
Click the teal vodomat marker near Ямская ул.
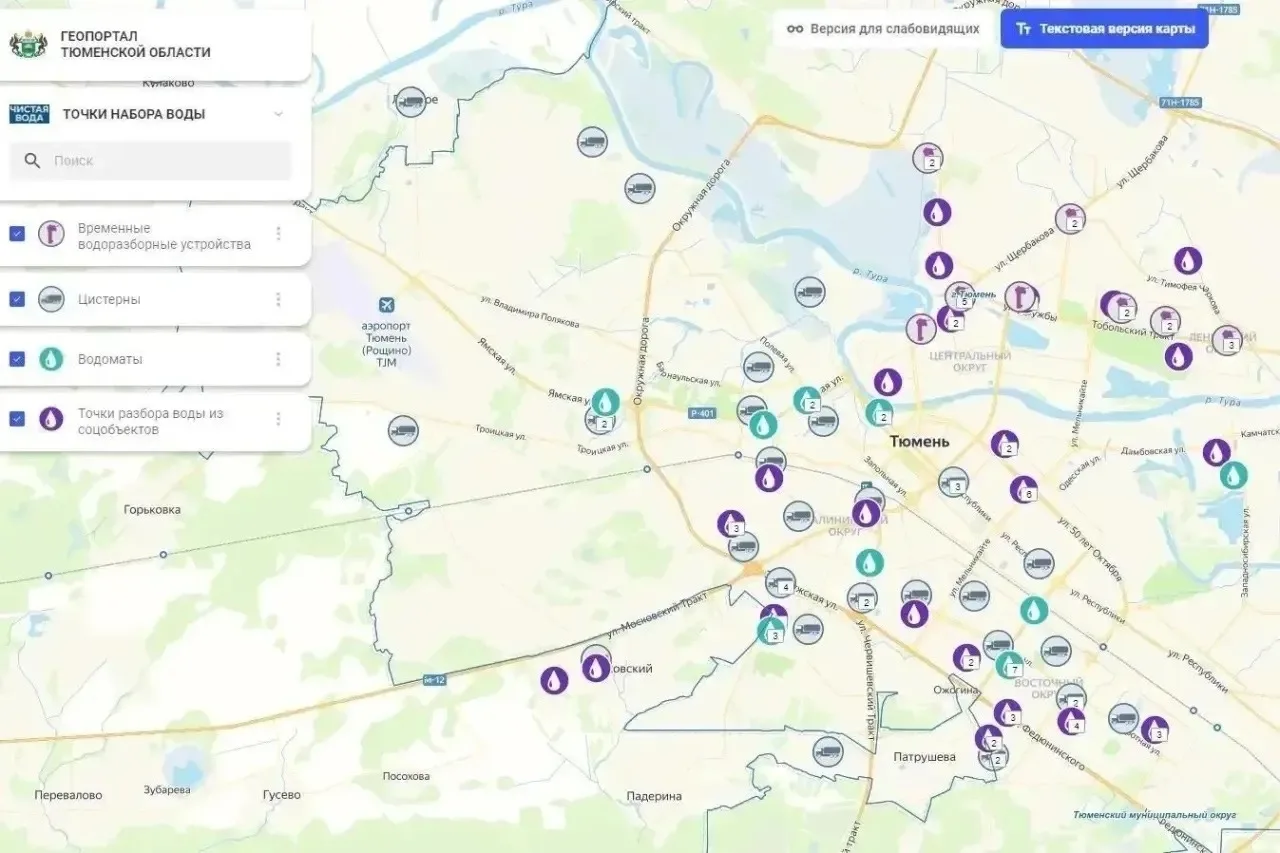[x=605, y=402]
